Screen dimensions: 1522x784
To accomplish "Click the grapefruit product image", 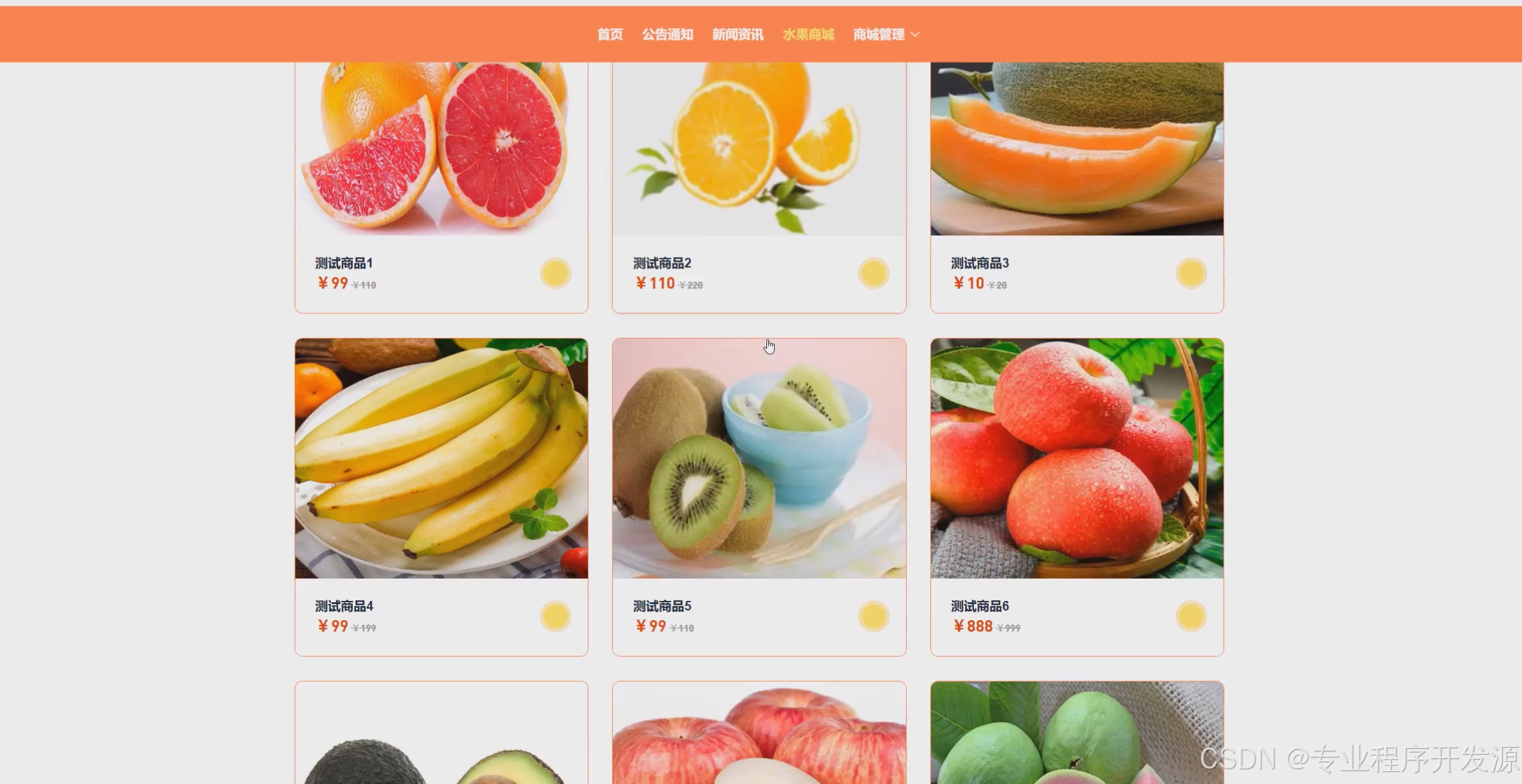I will pos(442,149).
